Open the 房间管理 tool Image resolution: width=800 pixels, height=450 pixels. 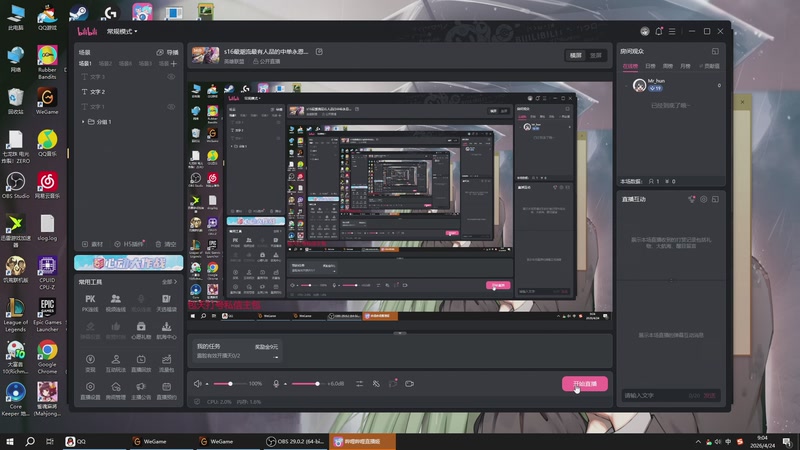pyautogui.click(x=116, y=390)
